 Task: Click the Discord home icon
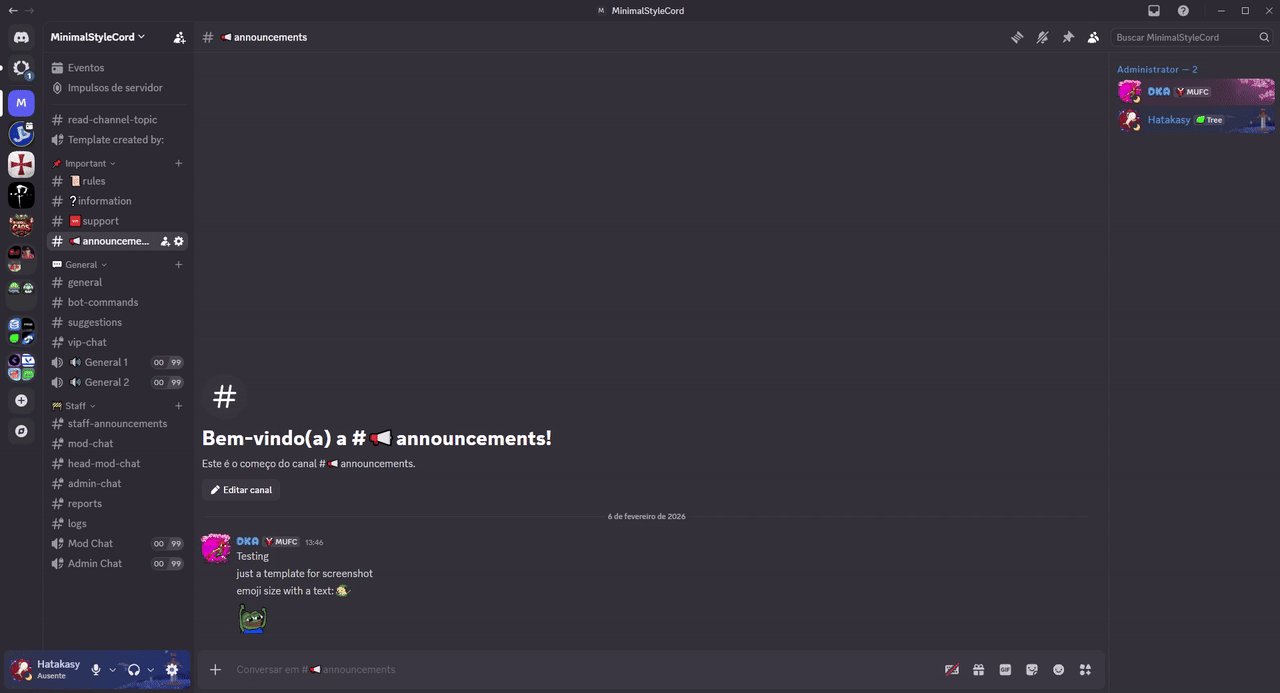[21, 37]
